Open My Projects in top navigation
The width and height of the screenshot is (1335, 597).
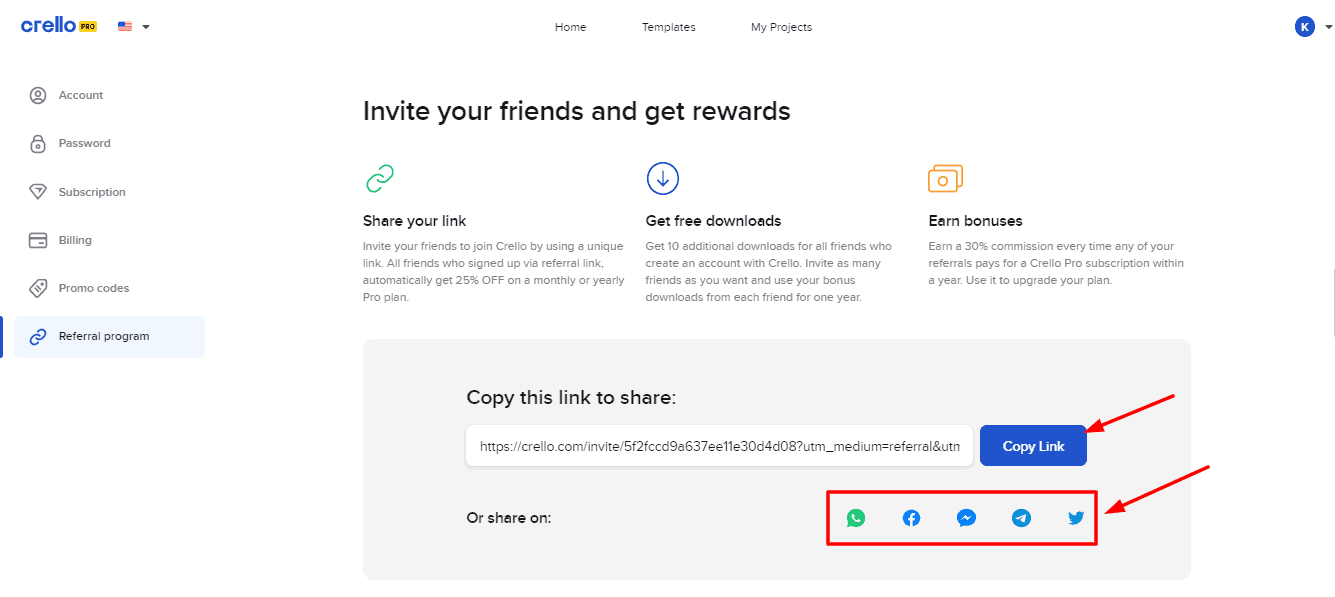(781, 27)
